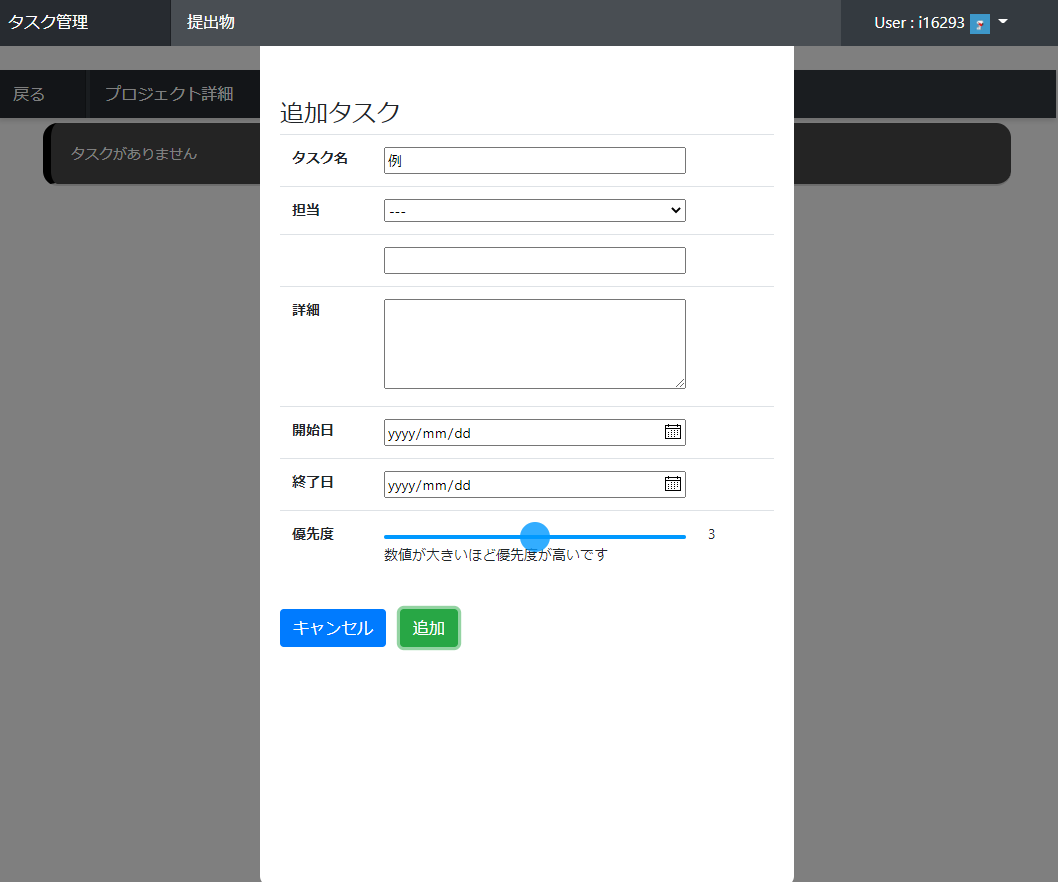The width and height of the screenshot is (1058, 882).
Task: Open the プロジェクト詳細 menu item
Action: [x=169, y=94]
